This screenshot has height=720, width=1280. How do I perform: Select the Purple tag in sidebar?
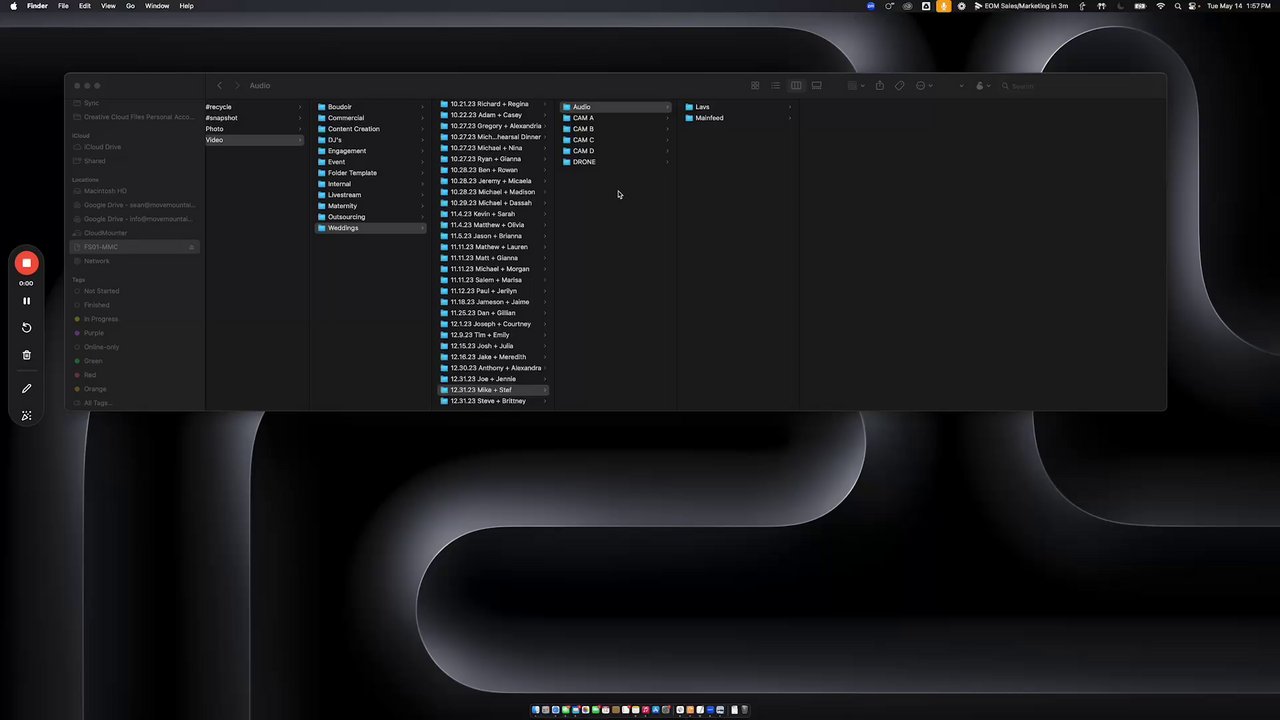point(94,333)
